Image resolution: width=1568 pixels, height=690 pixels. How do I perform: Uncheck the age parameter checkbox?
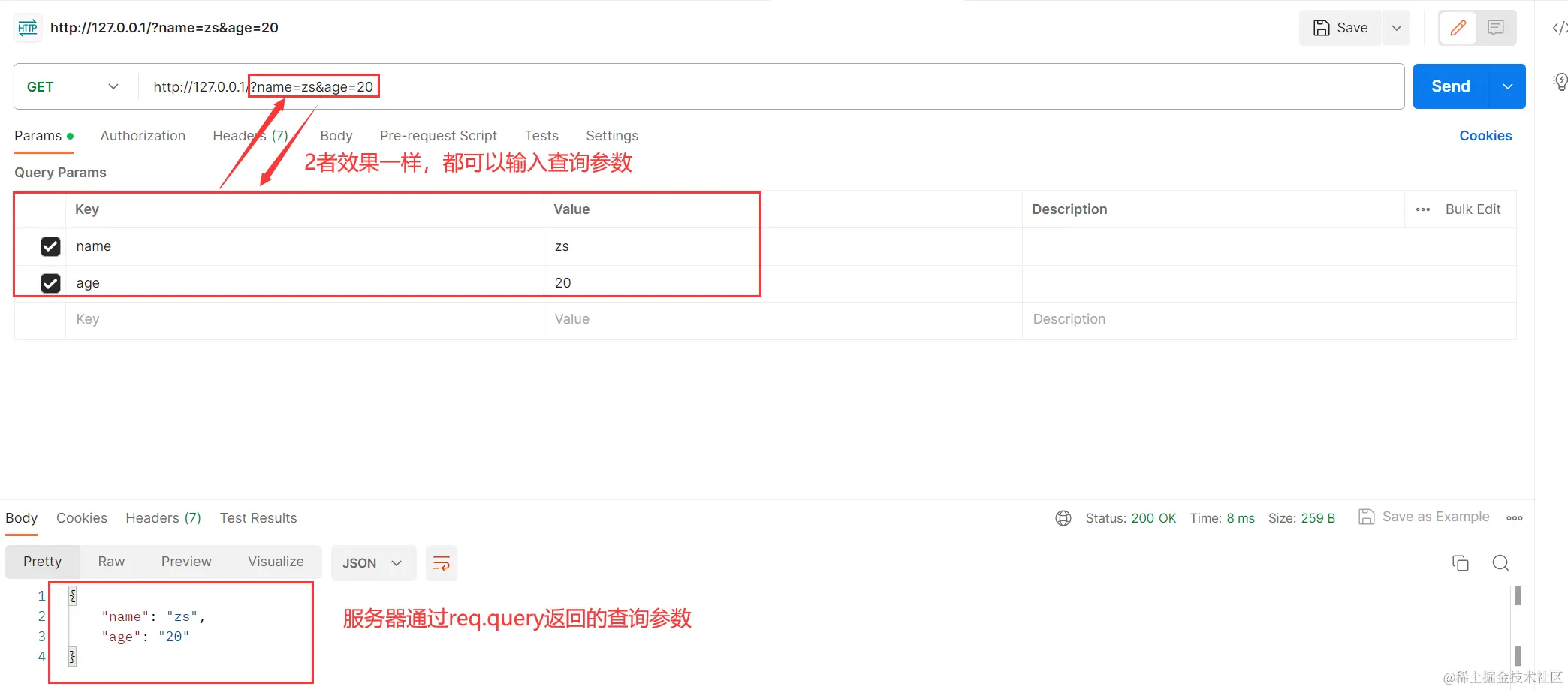coord(50,283)
